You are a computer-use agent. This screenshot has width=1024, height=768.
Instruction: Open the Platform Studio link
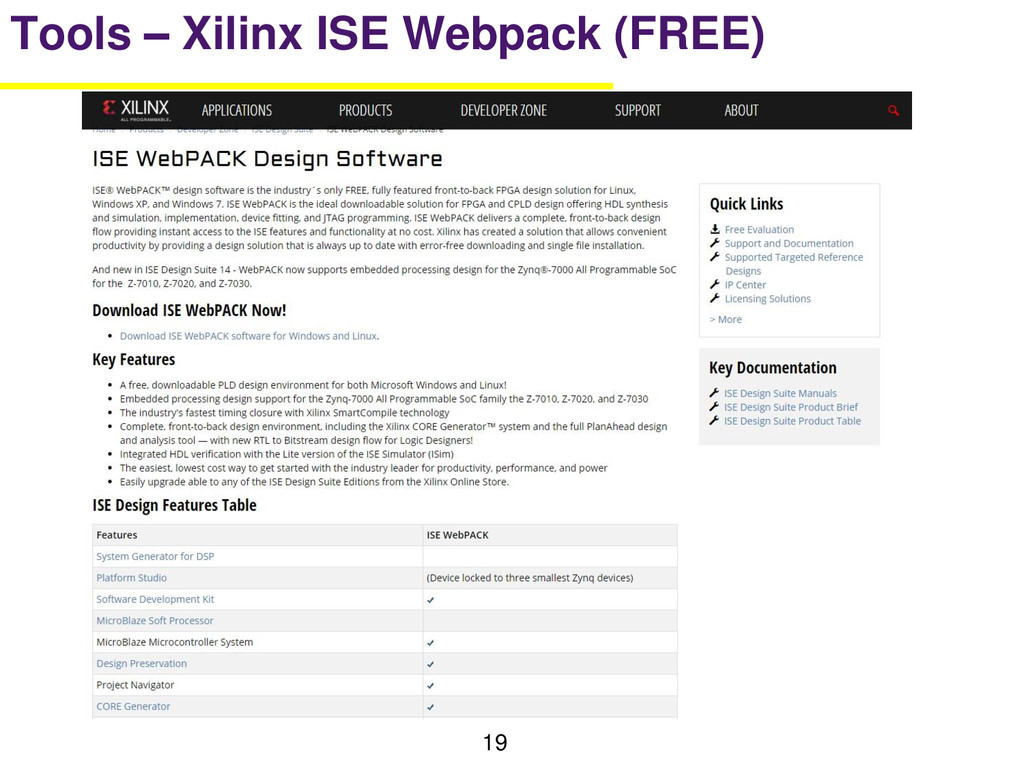pos(131,578)
